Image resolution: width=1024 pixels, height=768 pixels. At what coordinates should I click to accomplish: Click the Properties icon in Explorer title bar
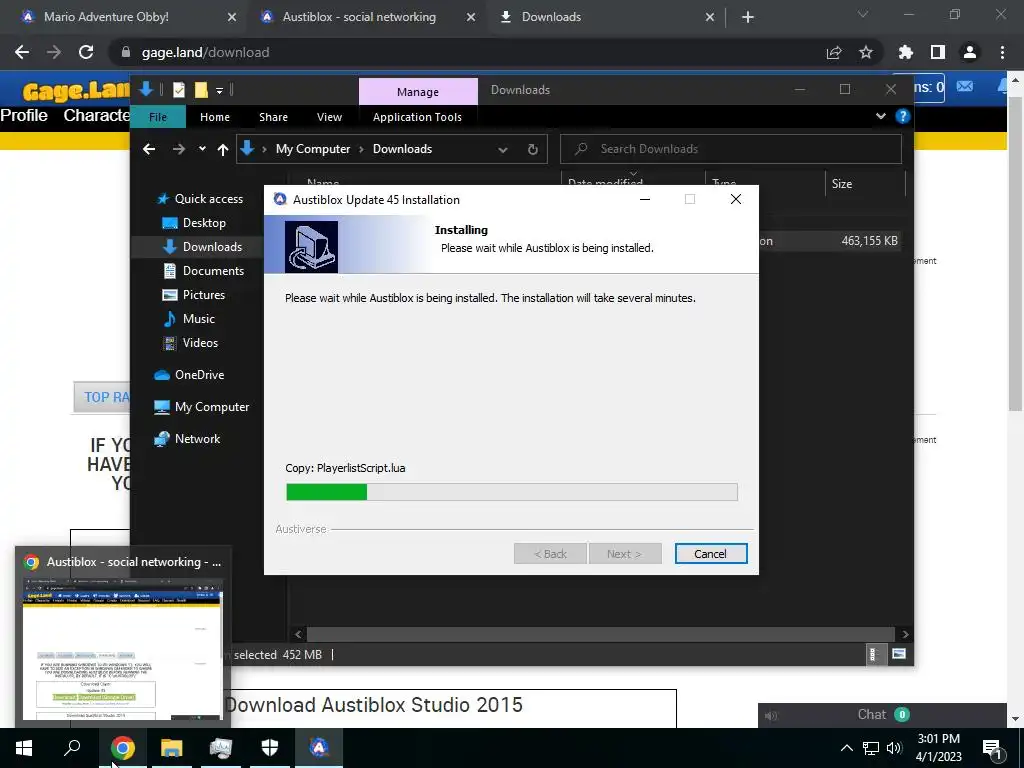click(x=179, y=90)
